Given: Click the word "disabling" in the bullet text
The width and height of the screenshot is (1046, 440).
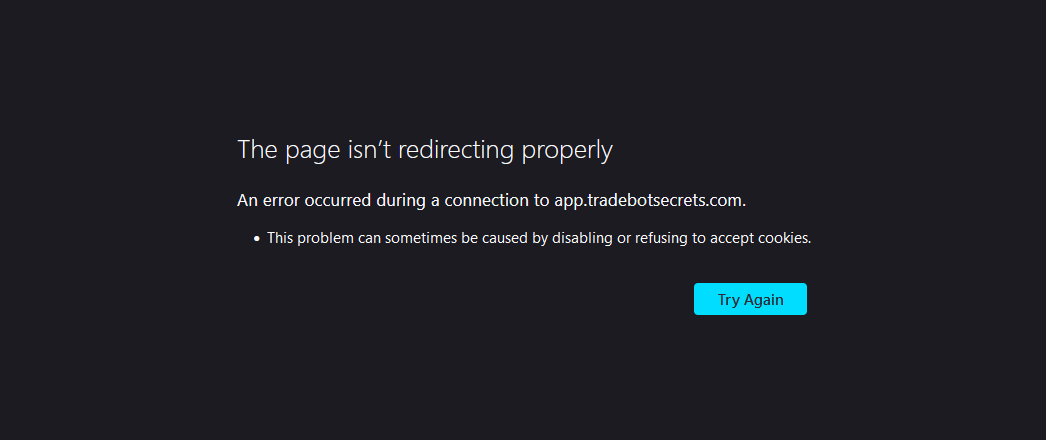Looking at the screenshot, I should pos(582,238).
